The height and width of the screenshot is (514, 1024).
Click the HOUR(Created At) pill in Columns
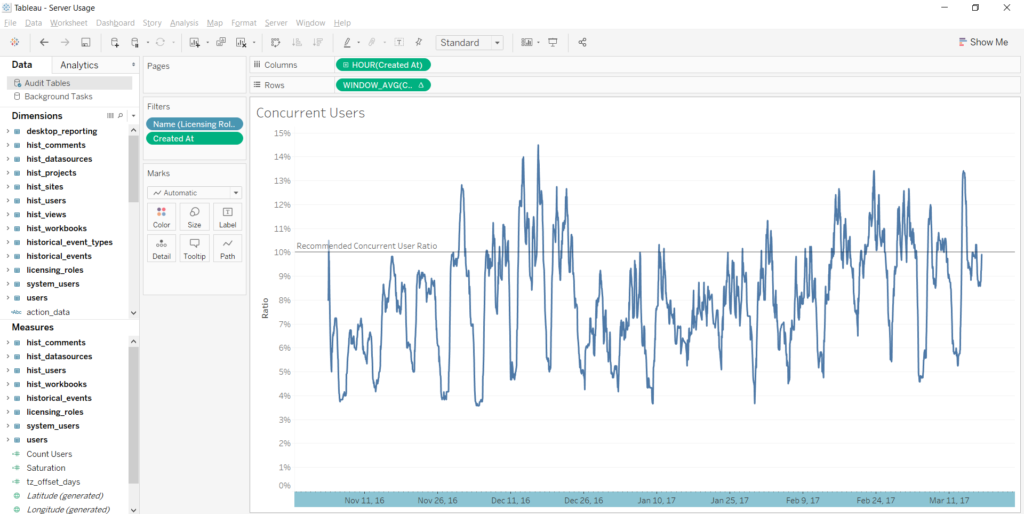(x=384, y=65)
